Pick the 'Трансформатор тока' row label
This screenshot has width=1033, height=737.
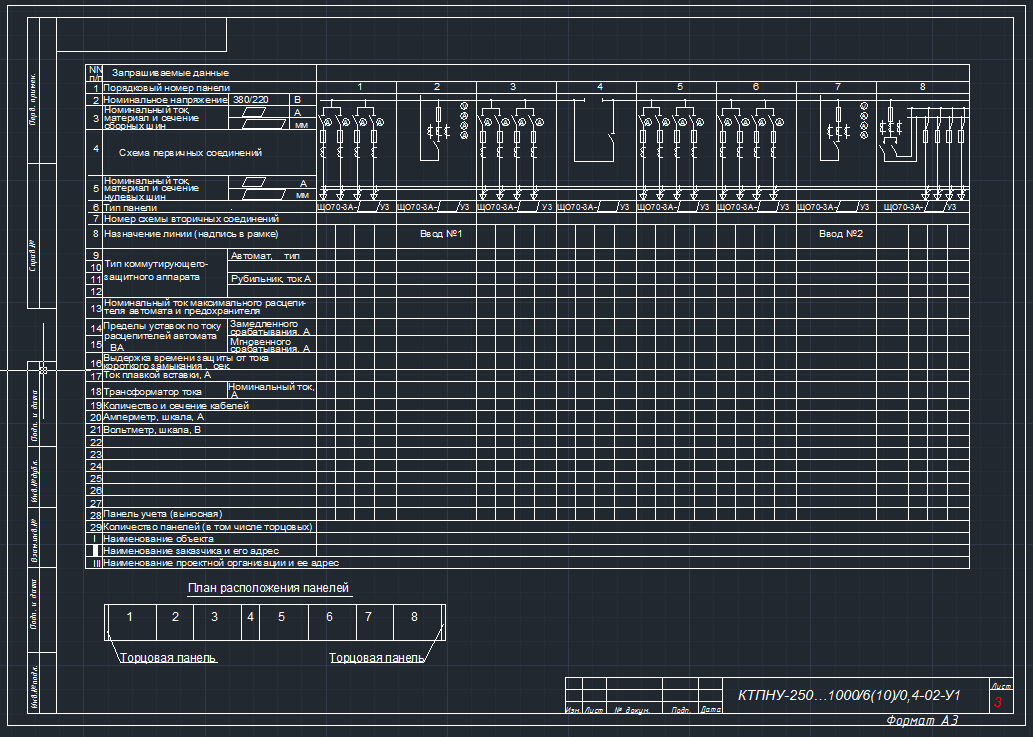(153, 392)
